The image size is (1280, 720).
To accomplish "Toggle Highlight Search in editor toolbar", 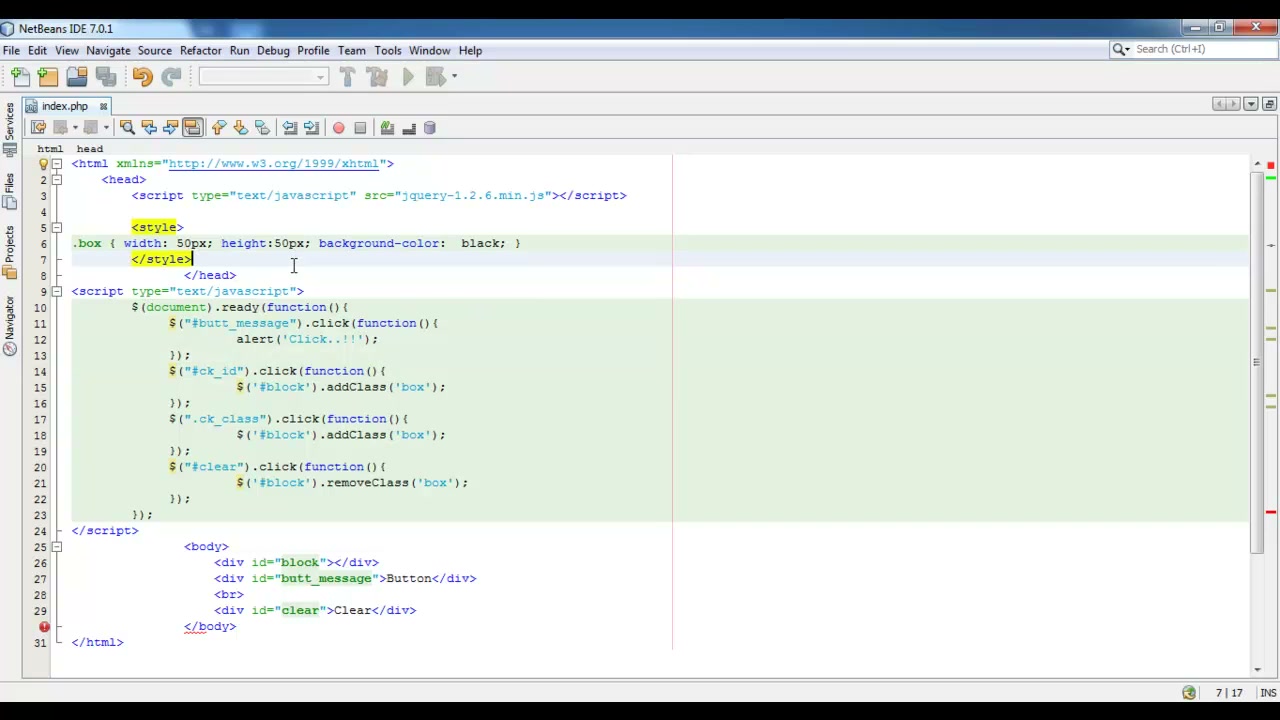I will pyautogui.click(x=192, y=128).
